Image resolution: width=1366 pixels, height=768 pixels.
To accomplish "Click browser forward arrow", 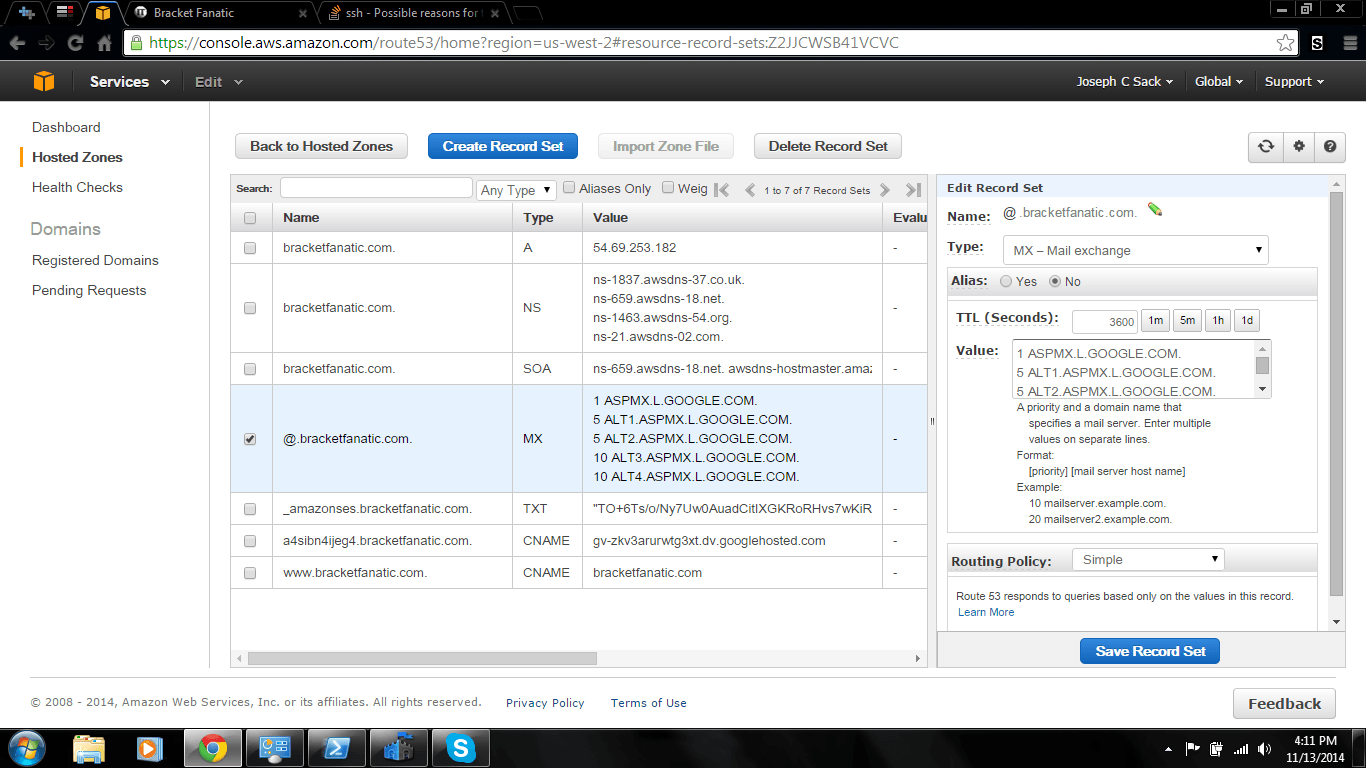I will [46, 43].
